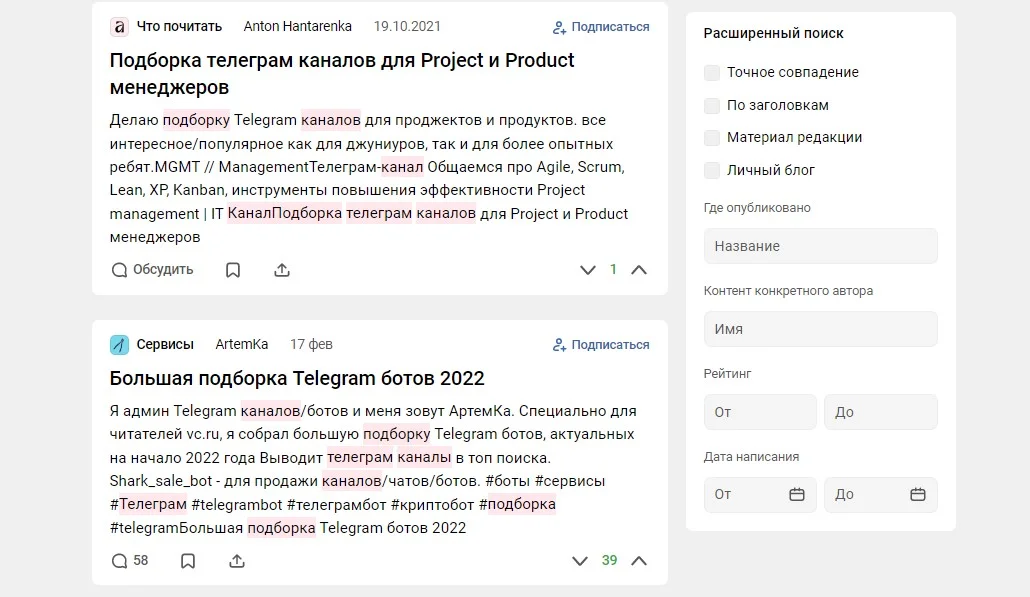Check the 'По заголовкам' option

[x=712, y=105]
